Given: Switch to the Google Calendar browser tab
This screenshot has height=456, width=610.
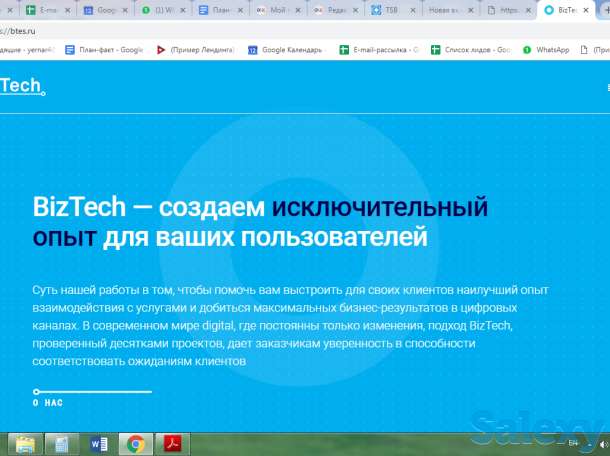Looking at the screenshot, I should click(x=102, y=11).
